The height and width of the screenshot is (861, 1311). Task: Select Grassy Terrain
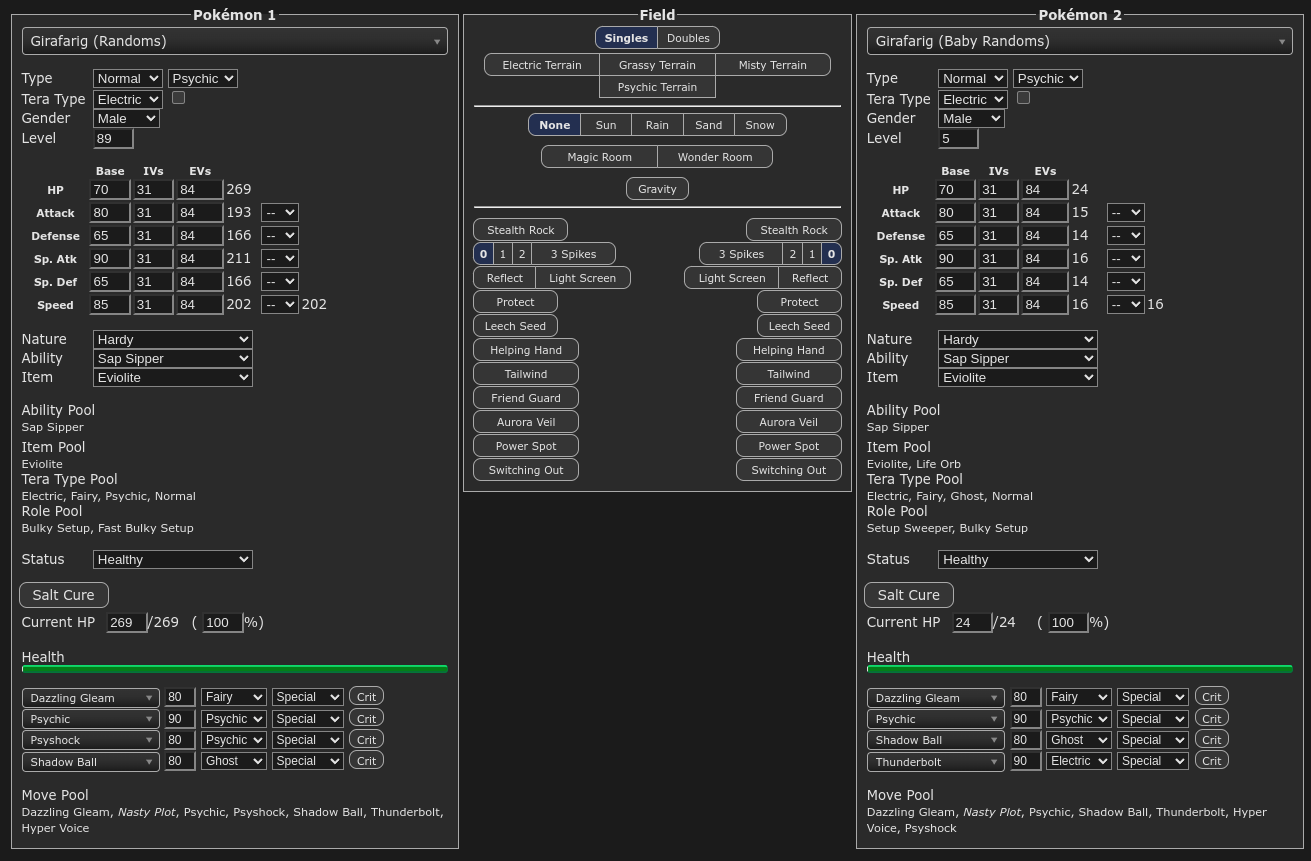click(657, 65)
